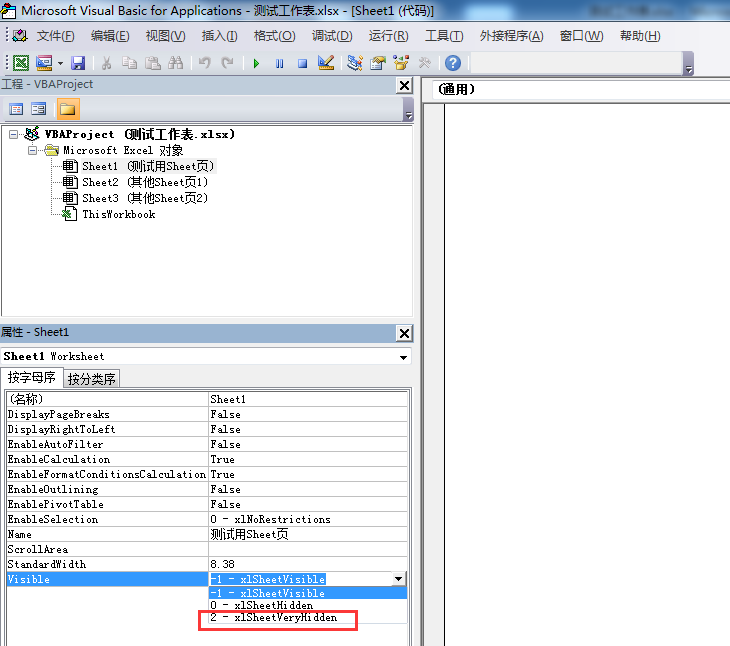Viewport: 730px width, 646px height.
Task: Click the blue Help question mark icon
Action: (x=453, y=63)
